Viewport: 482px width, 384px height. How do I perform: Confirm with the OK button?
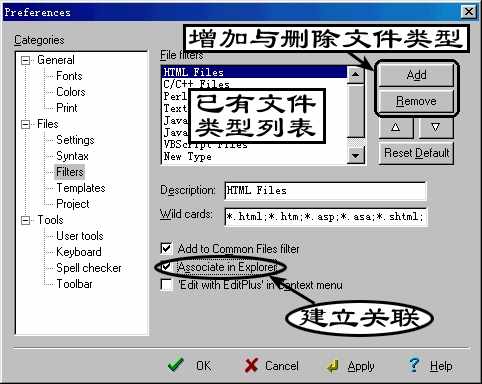[x=203, y=366]
